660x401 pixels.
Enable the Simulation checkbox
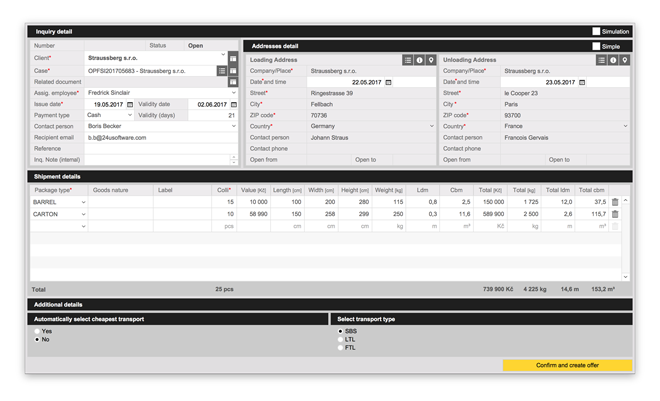[x=597, y=32]
